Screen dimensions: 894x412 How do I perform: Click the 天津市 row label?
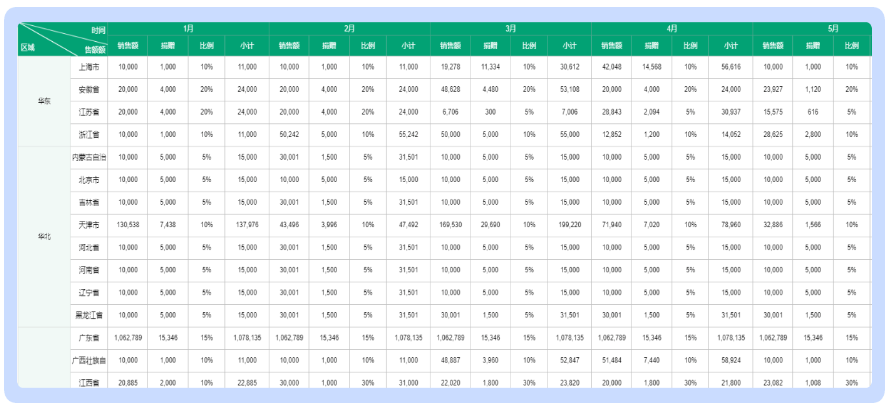pyautogui.click(x=88, y=224)
